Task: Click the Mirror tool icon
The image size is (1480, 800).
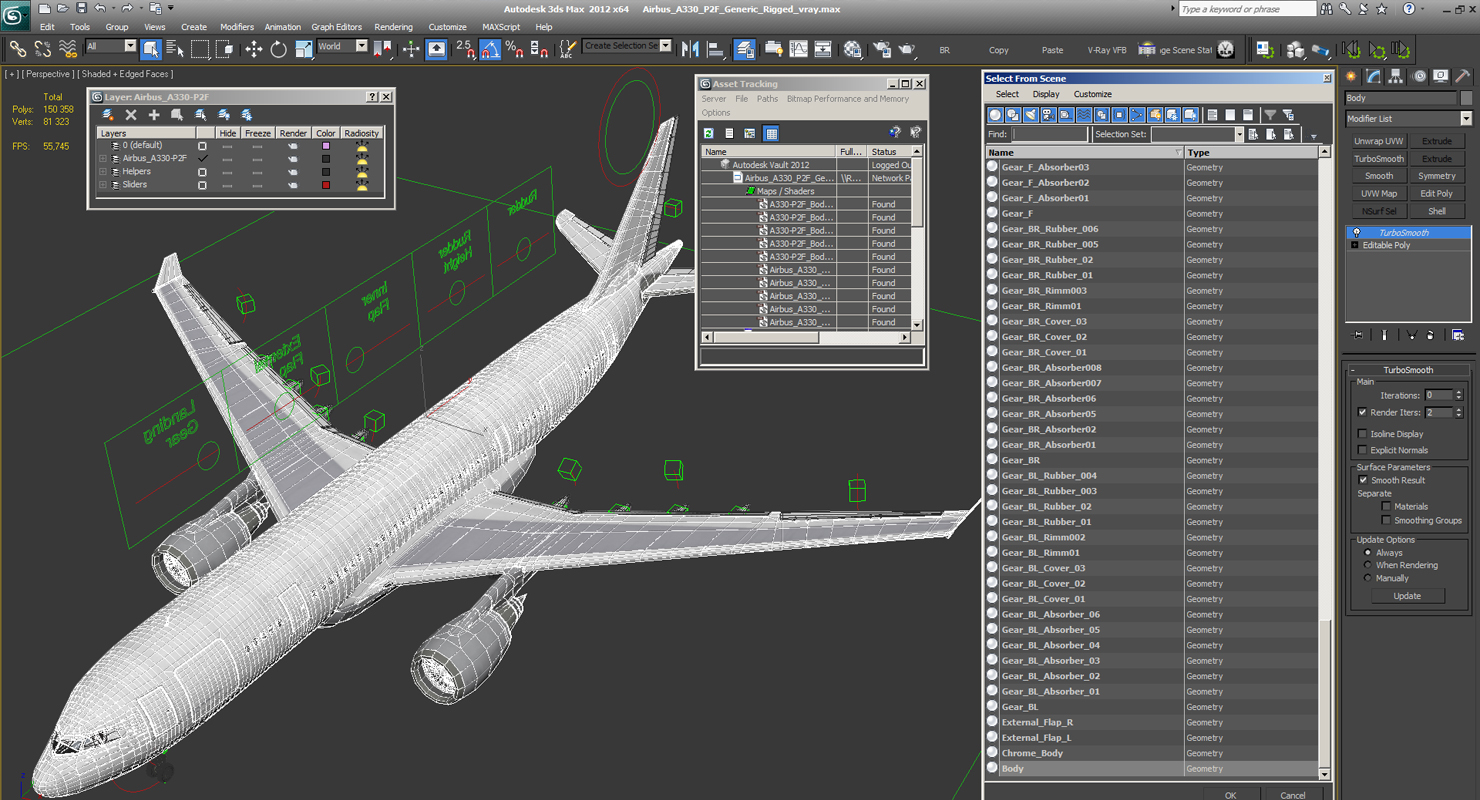Action: tap(690, 49)
